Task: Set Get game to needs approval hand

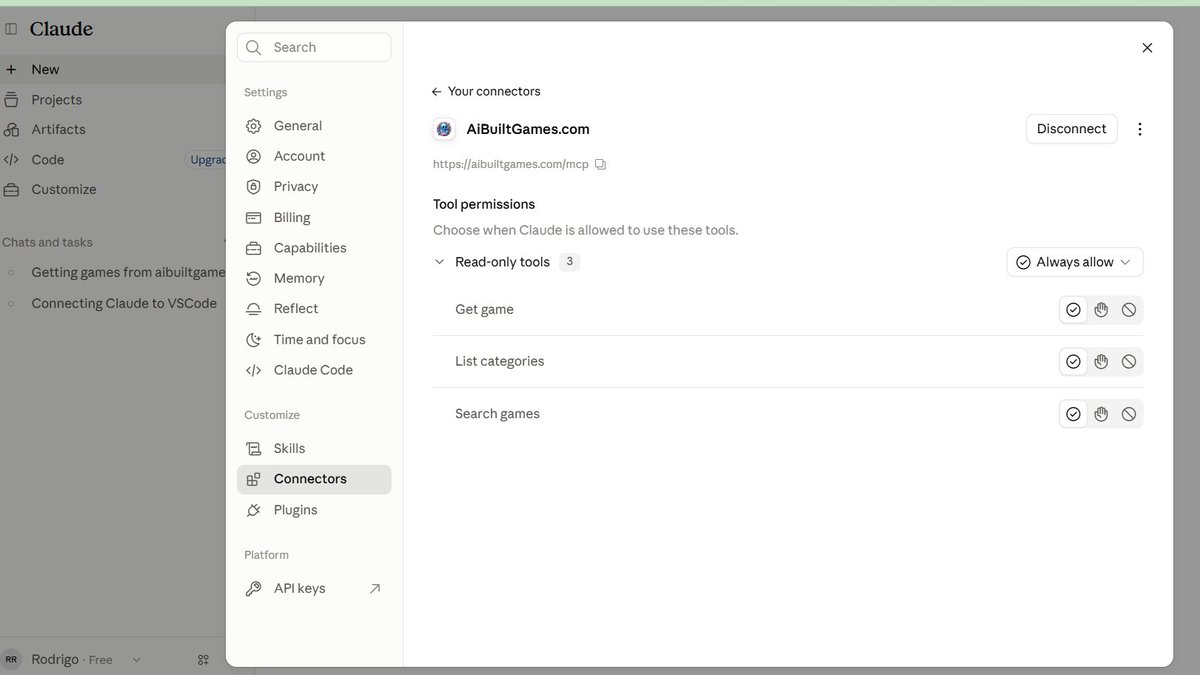Action: (1101, 310)
